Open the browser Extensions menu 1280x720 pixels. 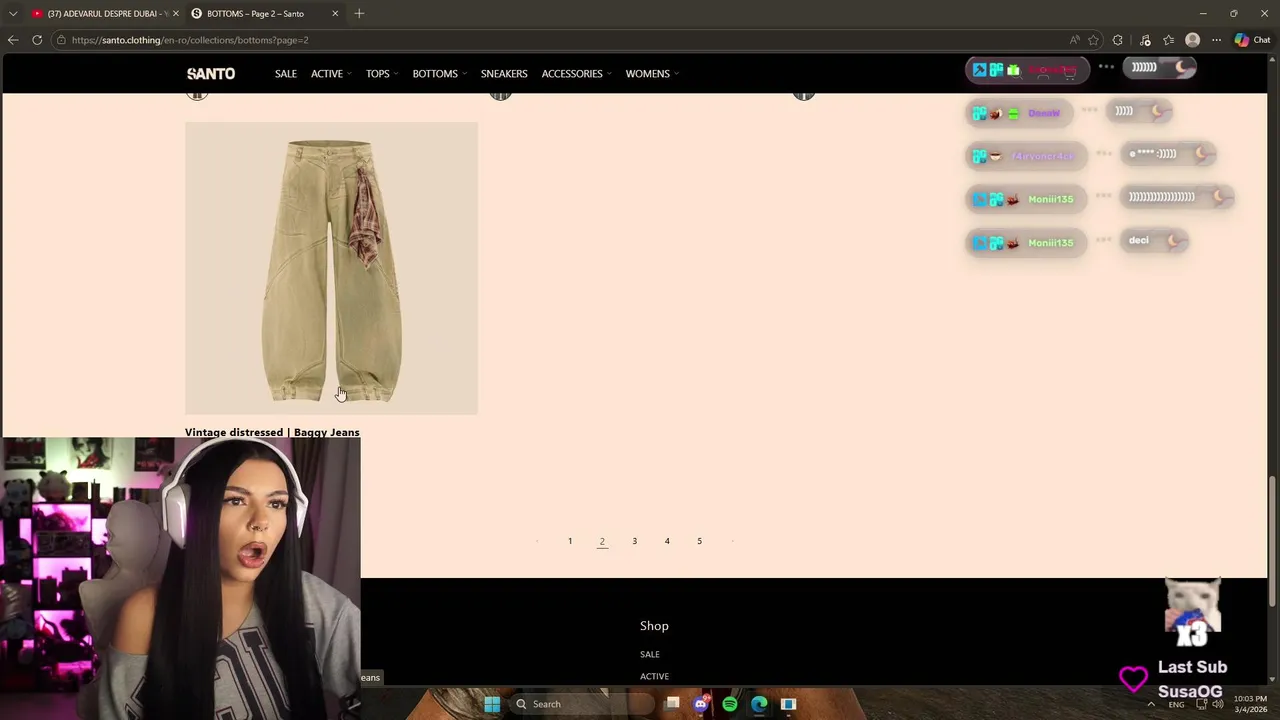click(1118, 40)
